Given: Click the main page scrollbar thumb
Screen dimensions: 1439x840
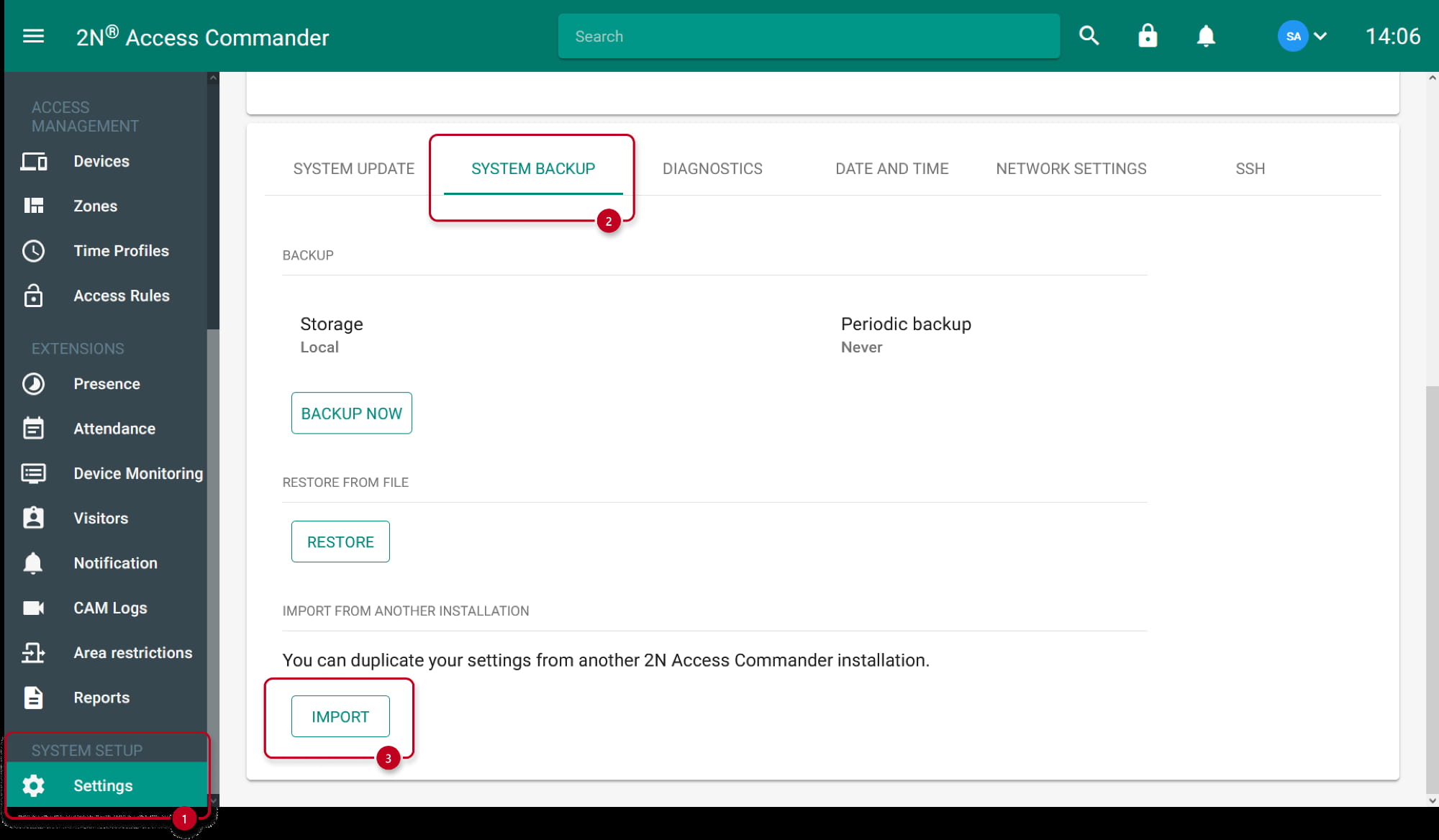Looking at the screenshot, I should point(1433,590).
